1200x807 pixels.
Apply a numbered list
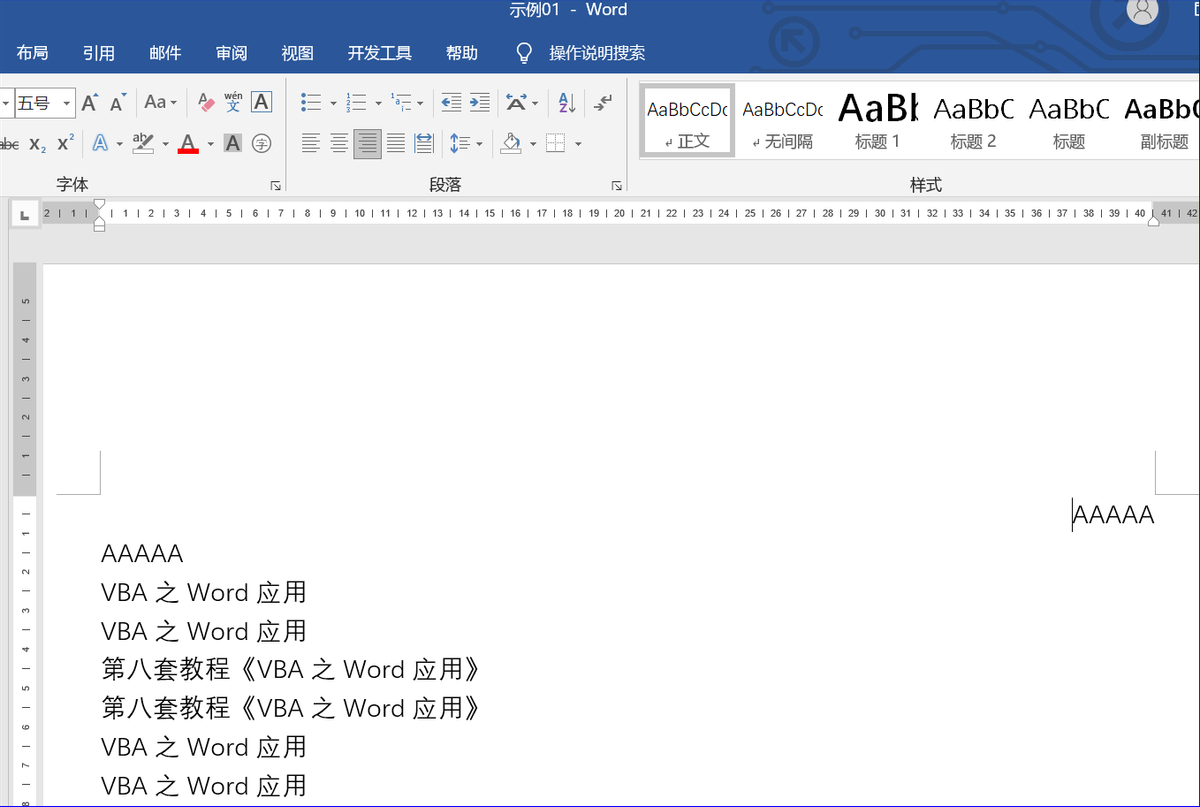click(x=355, y=102)
